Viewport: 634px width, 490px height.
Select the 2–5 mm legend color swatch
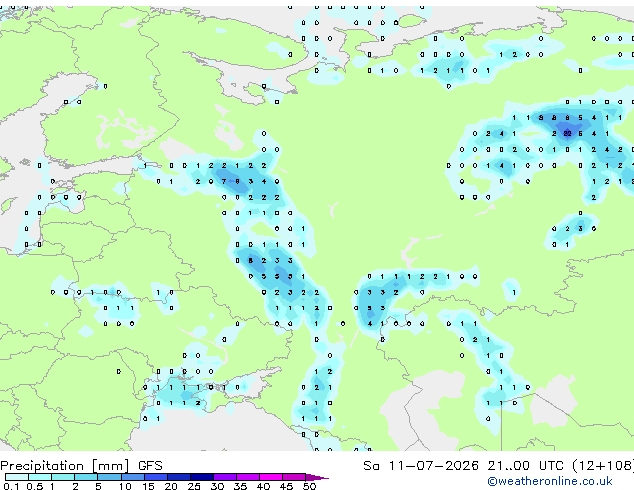[86, 477]
